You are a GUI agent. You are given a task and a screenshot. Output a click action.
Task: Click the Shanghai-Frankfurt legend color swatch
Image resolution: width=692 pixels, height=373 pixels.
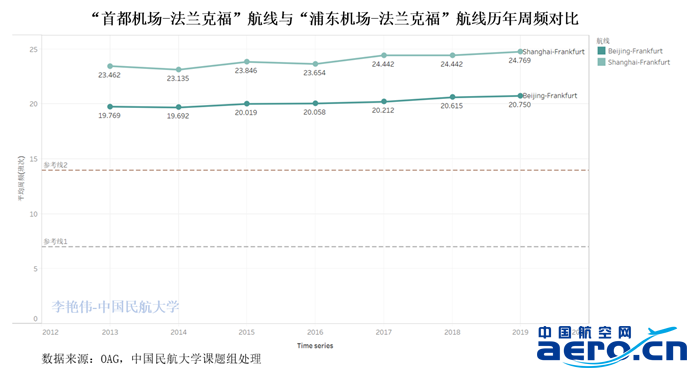tap(601, 62)
